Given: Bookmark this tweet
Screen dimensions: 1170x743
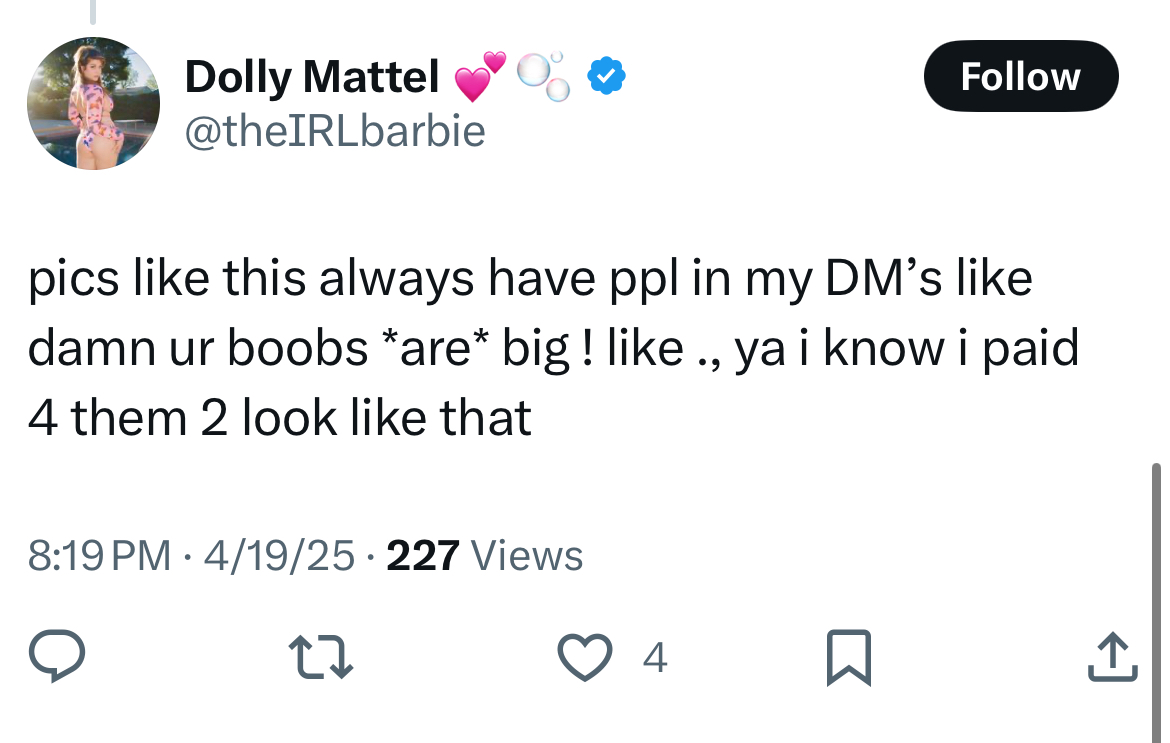Looking at the screenshot, I should [x=848, y=657].
